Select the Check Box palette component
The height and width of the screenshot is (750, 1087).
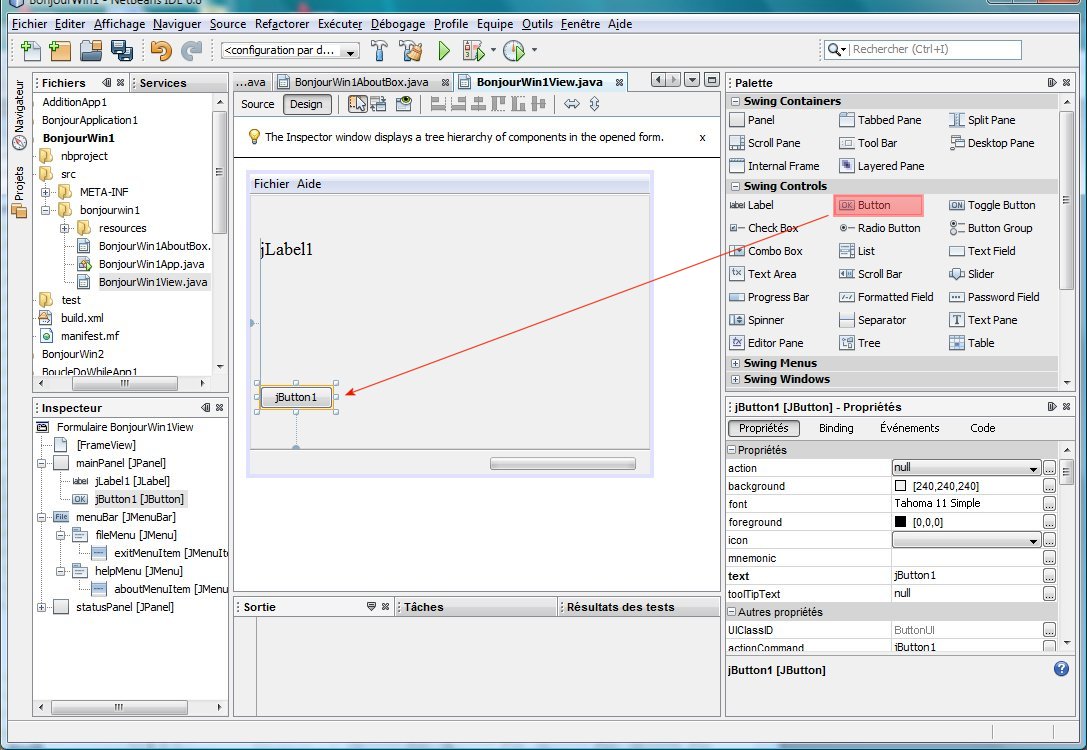point(764,228)
